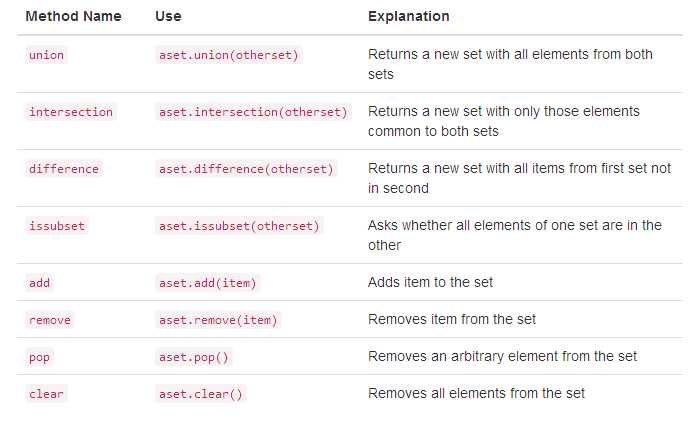Click the 'Explanation' column header

[409, 16]
